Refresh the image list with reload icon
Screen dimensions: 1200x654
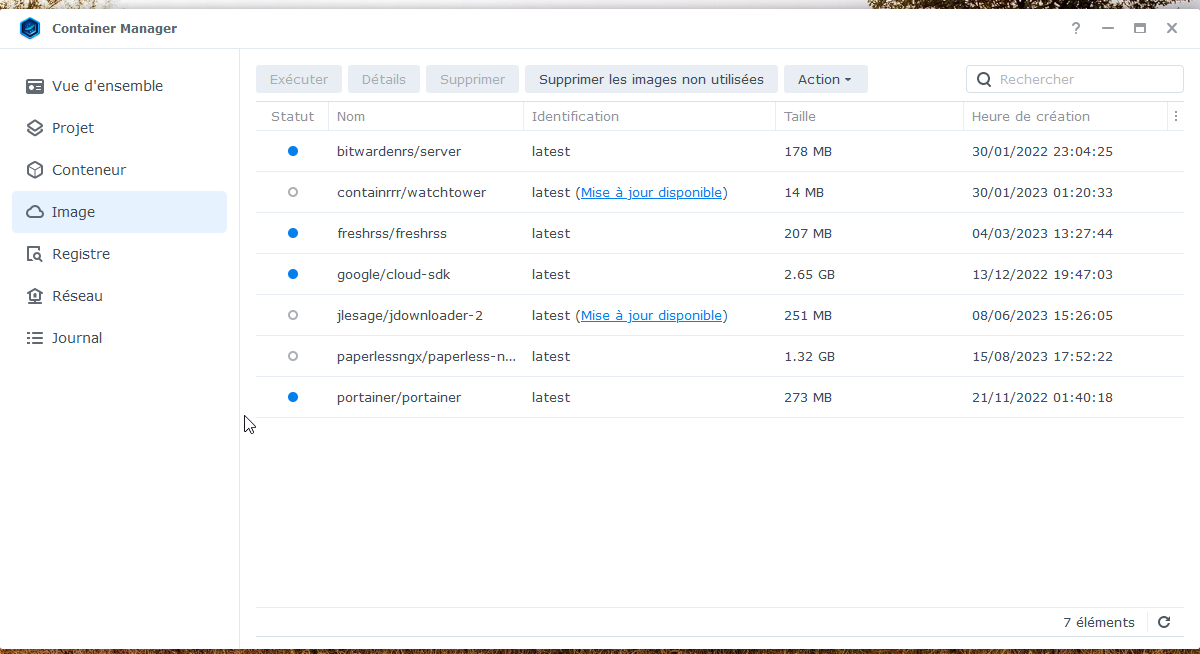click(1164, 622)
